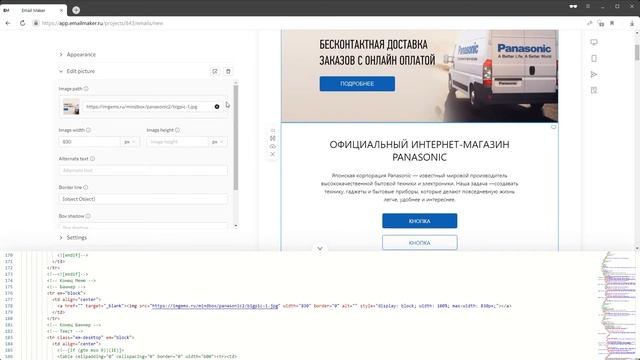The width and height of the screenshot is (640, 360).
Task: Switch to desktop preview mode
Action: (594, 42)
